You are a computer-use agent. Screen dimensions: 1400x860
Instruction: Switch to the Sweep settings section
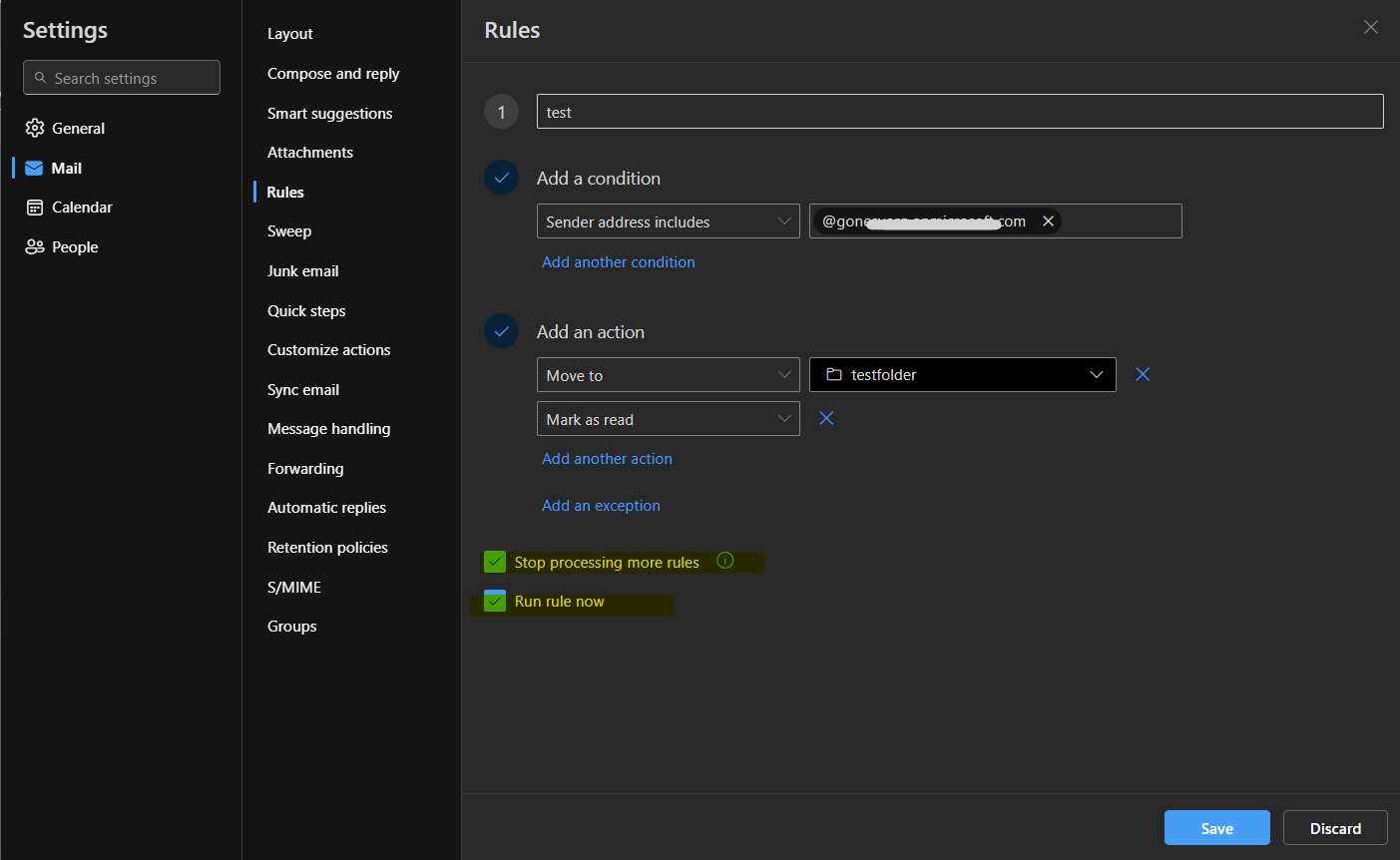tap(289, 230)
